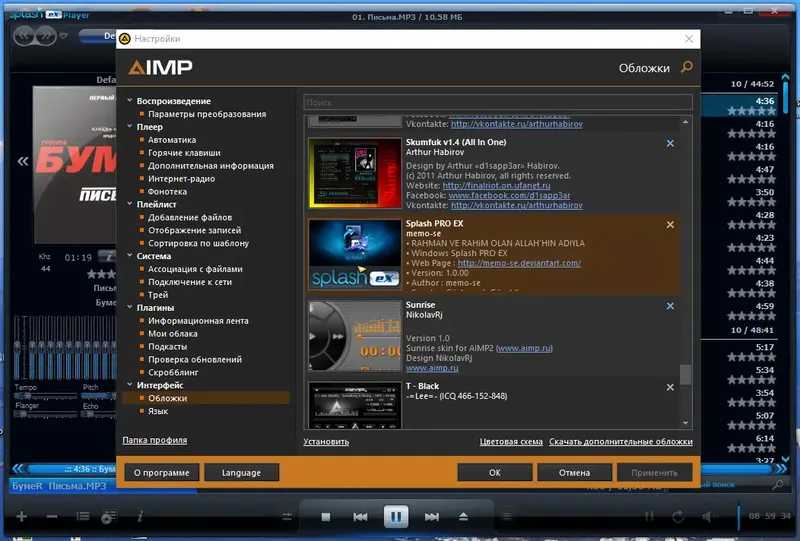800x541 pixels.
Task: Collapse the Система section
Action: (x=130, y=255)
